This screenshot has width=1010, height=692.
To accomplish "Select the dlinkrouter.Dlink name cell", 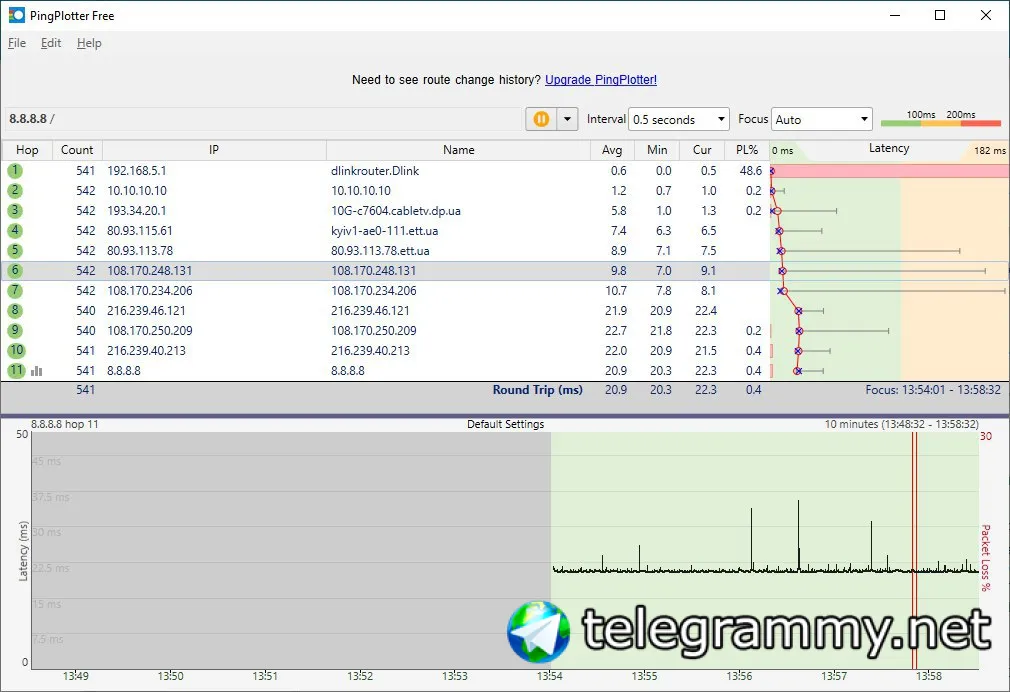I will [375, 171].
